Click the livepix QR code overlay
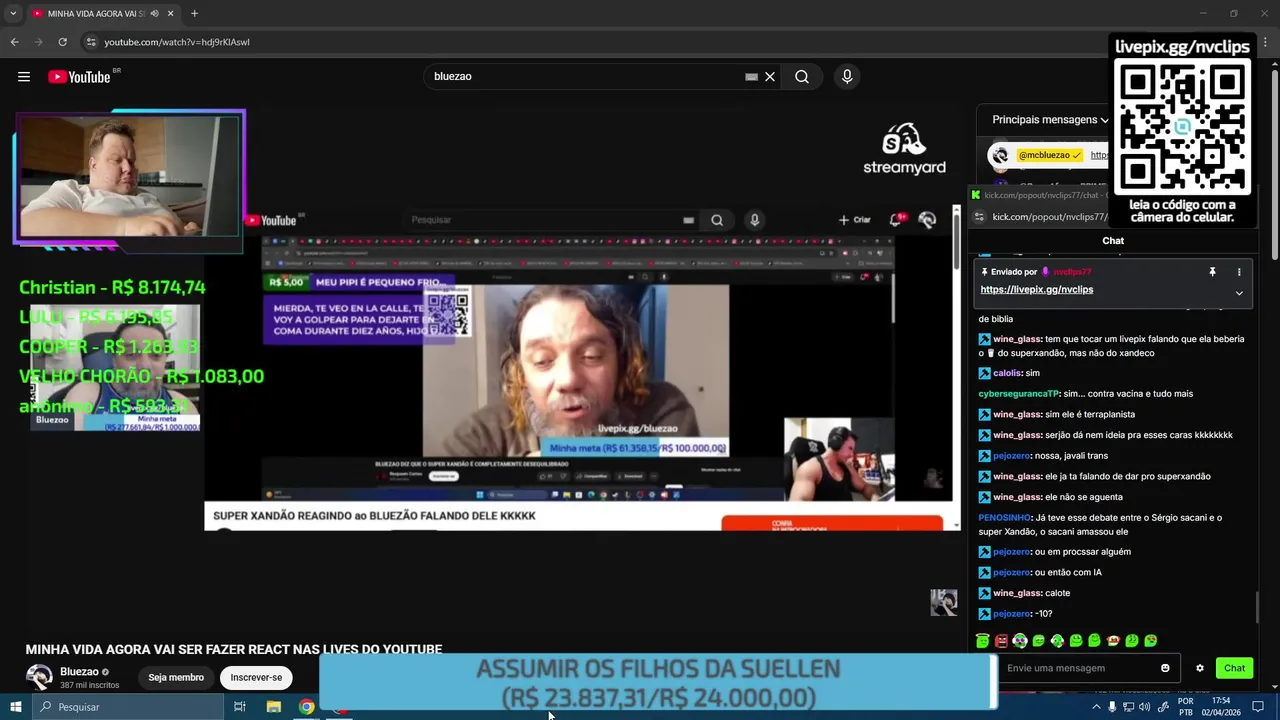 coord(1182,128)
